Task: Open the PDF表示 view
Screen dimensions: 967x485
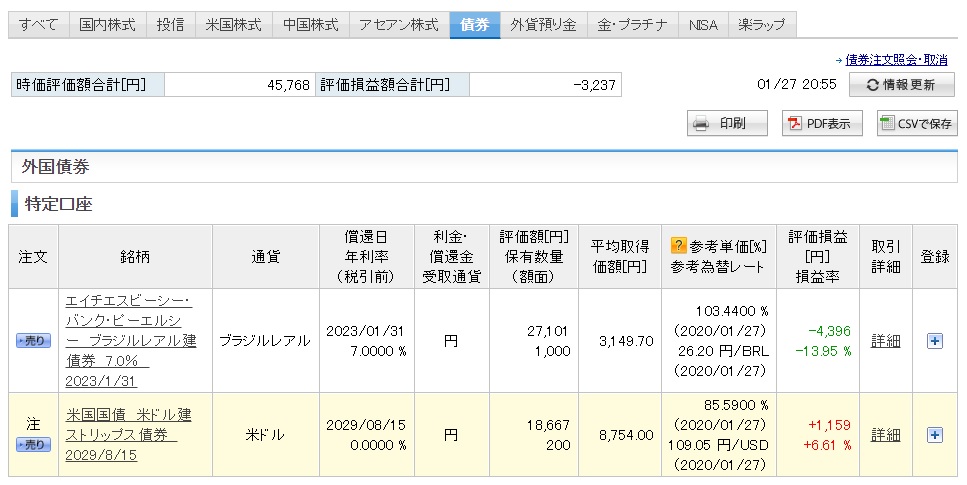Action: coord(822,123)
